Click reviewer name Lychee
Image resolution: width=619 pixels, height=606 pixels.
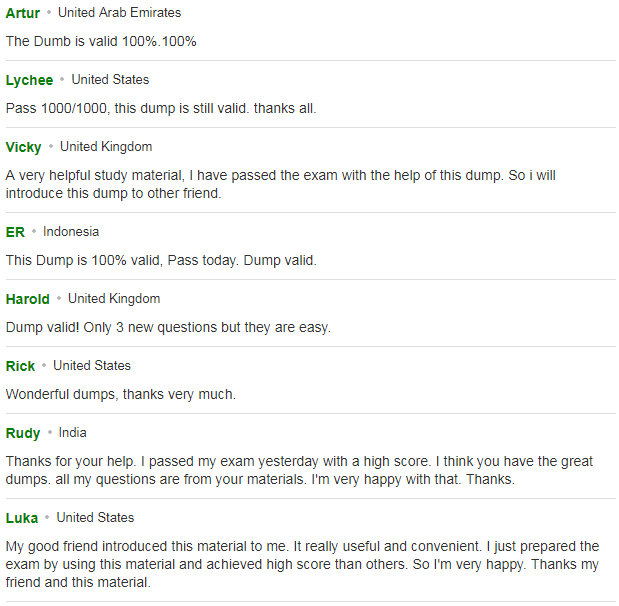(29, 80)
